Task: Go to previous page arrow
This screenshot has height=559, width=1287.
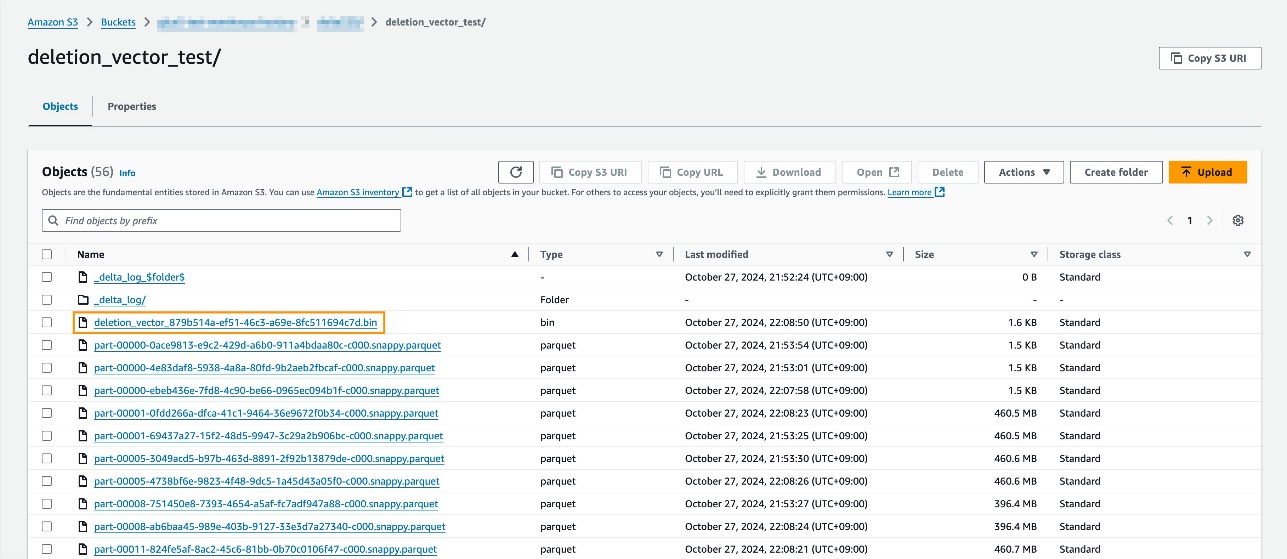Action: click(1170, 220)
